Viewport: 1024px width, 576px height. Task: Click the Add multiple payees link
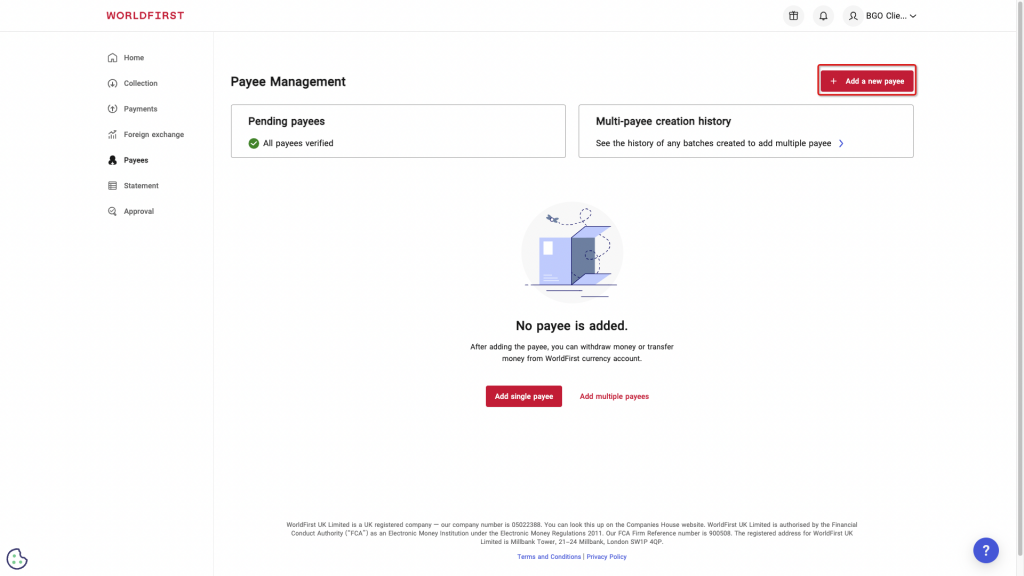pos(614,397)
